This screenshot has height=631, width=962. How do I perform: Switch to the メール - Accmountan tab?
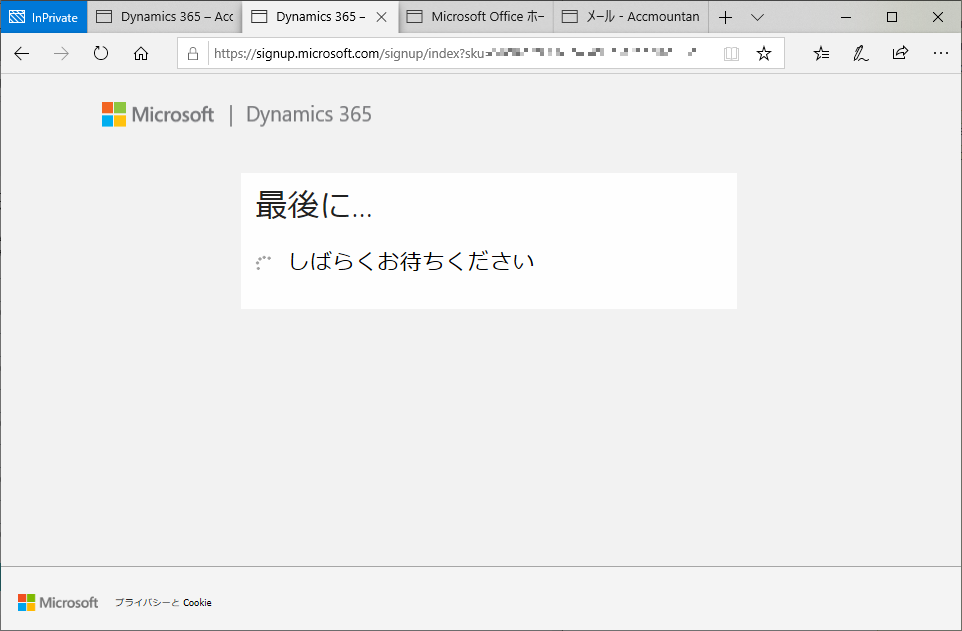tap(631, 17)
